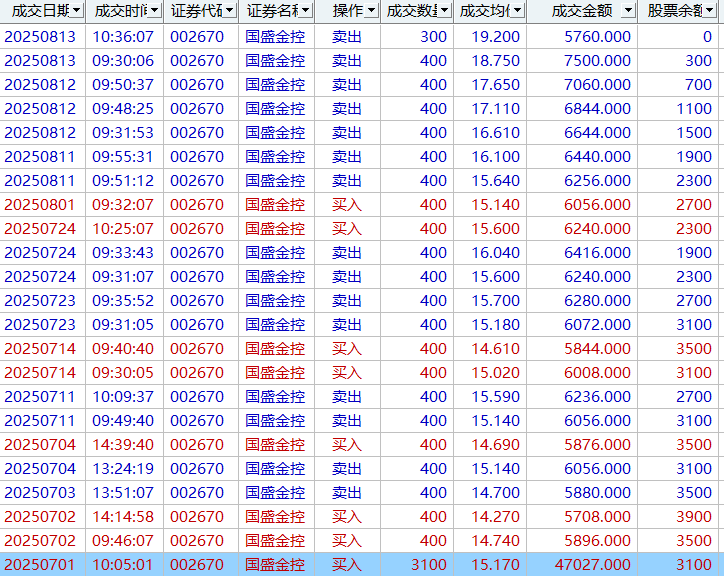The width and height of the screenshot is (724, 576).
Task: Click the time 10:09:37
Action: point(123,397)
